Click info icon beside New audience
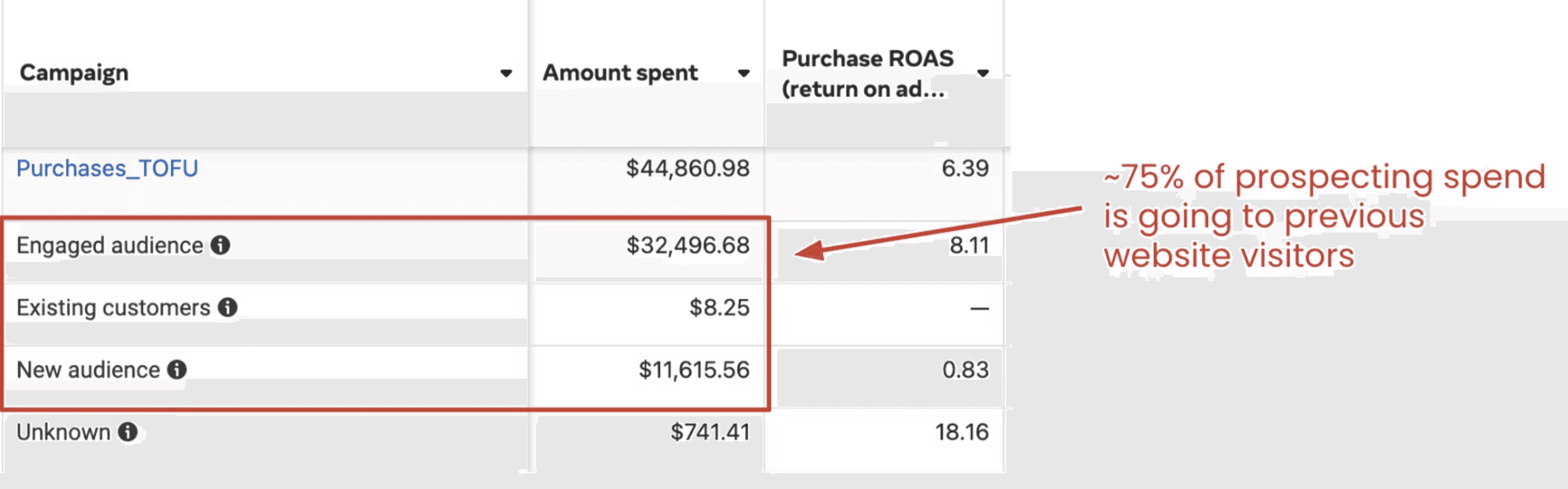The height and width of the screenshot is (489, 1568). pyautogui.click(x=177, y=370)
